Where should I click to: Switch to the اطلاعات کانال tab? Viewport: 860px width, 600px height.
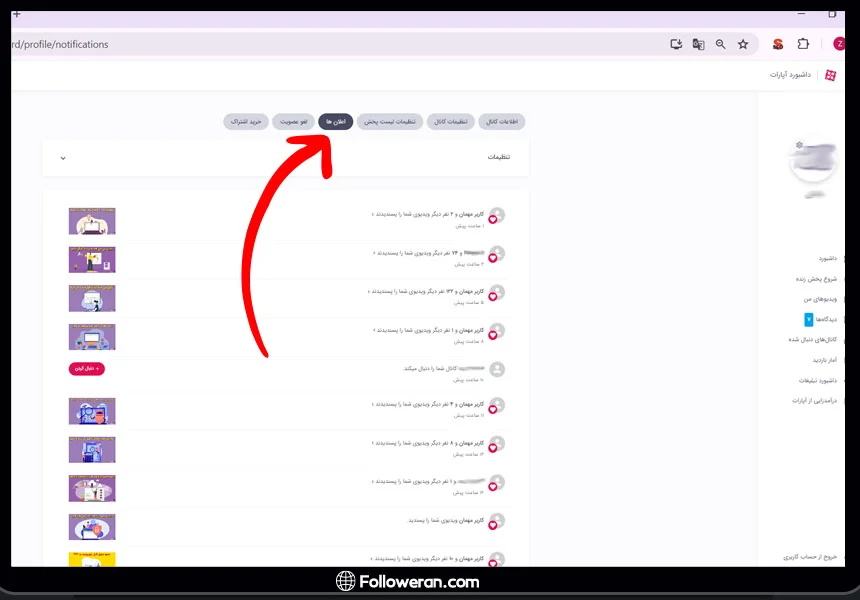[501, 122]
